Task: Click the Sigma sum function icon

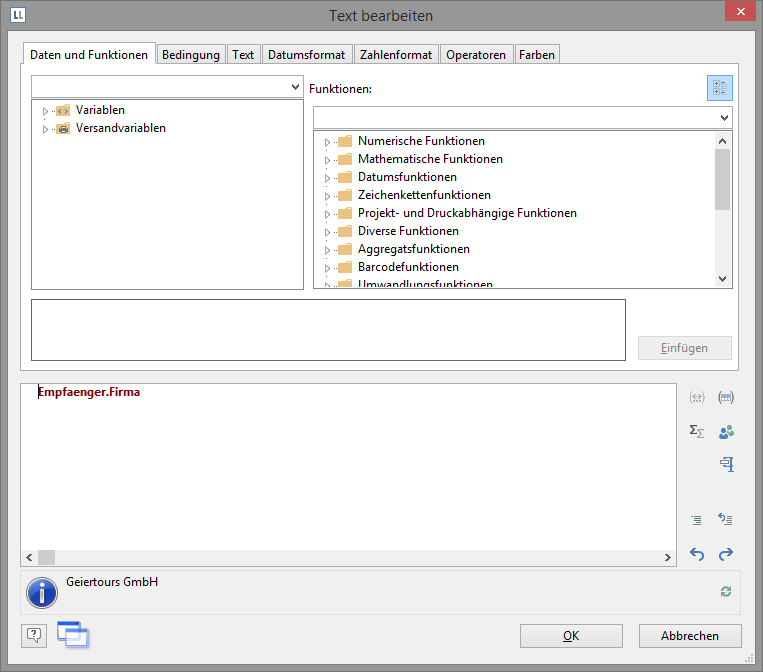Action: (697, 431)
